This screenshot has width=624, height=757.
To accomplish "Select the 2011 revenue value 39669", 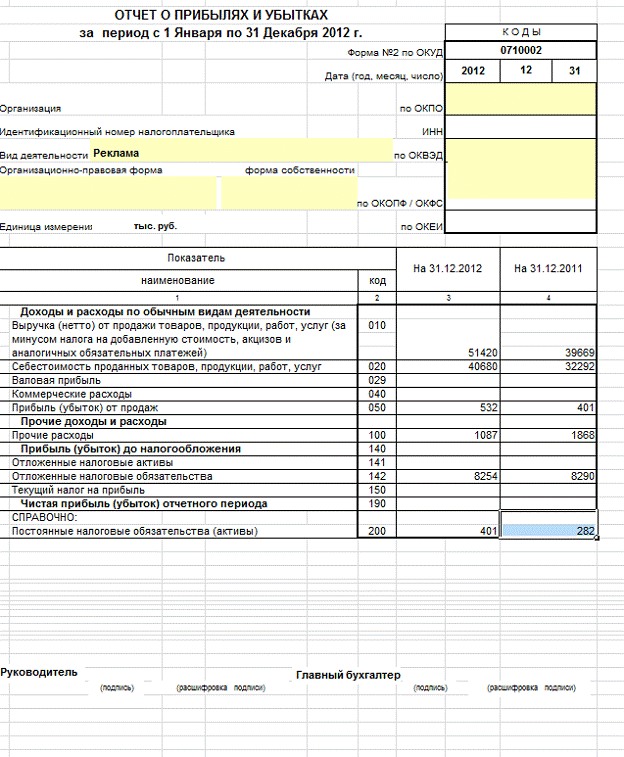I will 549,353.
